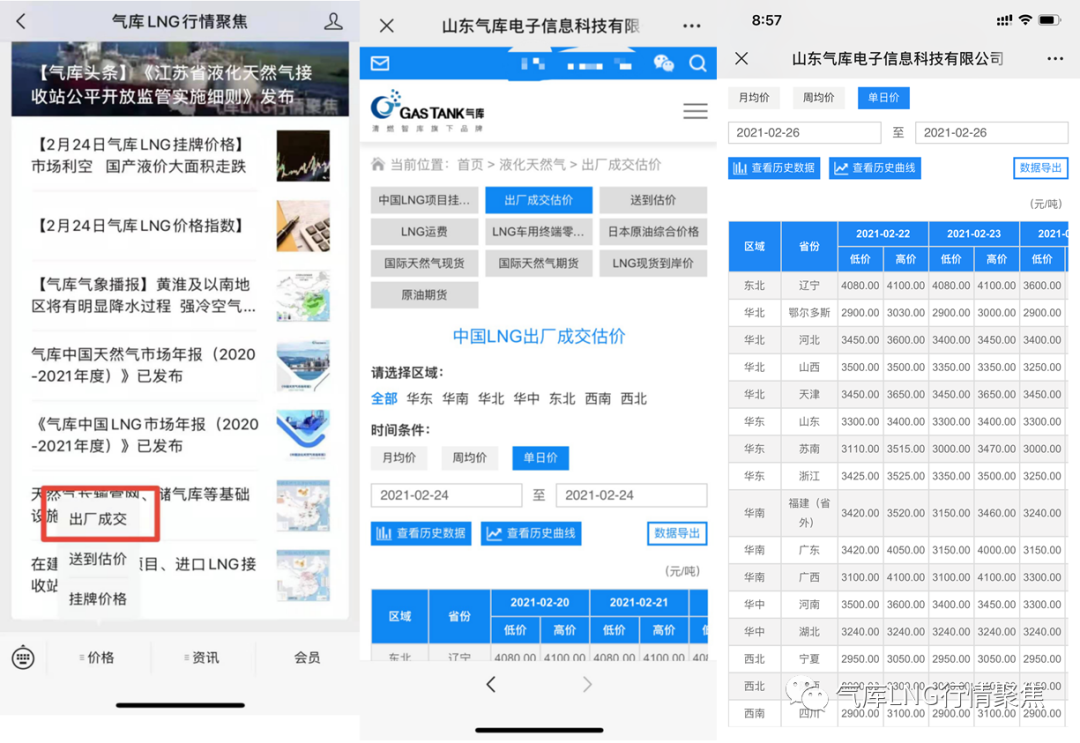Select the 中国LNG项目挂... category tab
Image resolution: width=1080 pixels, height=743 pixels.
point(424,200)
